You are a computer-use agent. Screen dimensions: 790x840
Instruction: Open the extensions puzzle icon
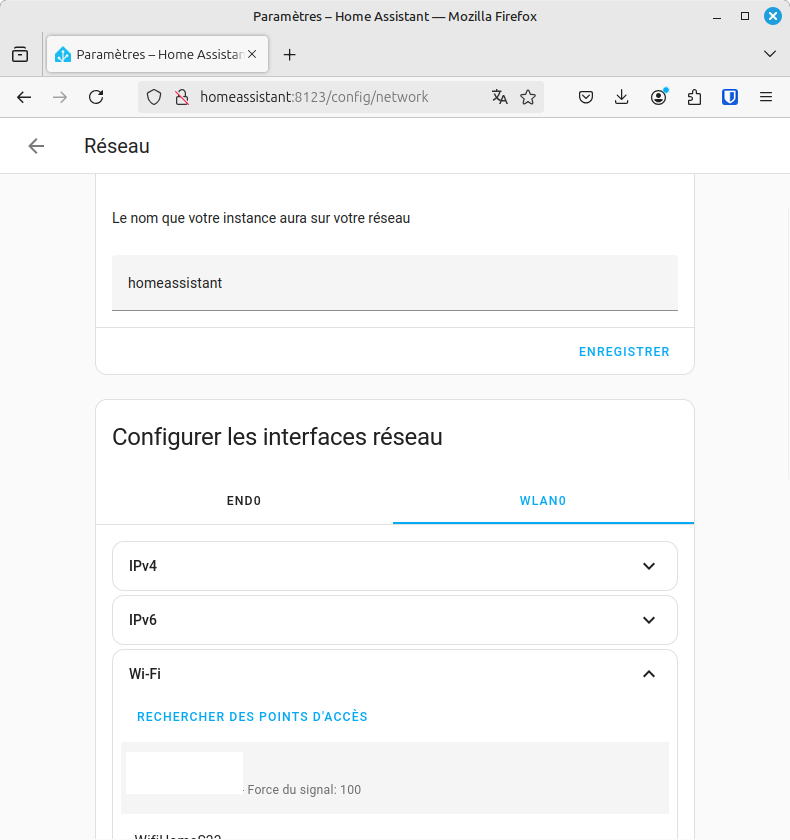click(x=694, y=97)
